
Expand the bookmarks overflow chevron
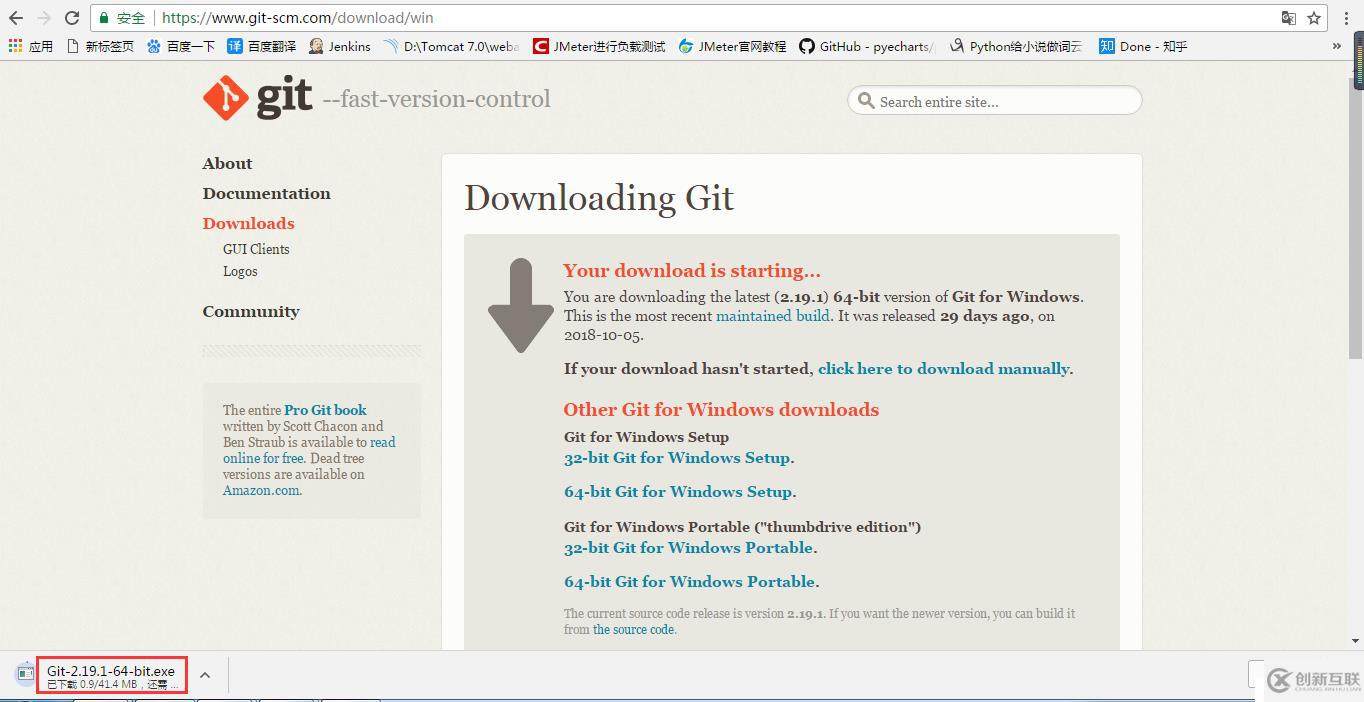pyautogui.click(x=1337, y=46)
